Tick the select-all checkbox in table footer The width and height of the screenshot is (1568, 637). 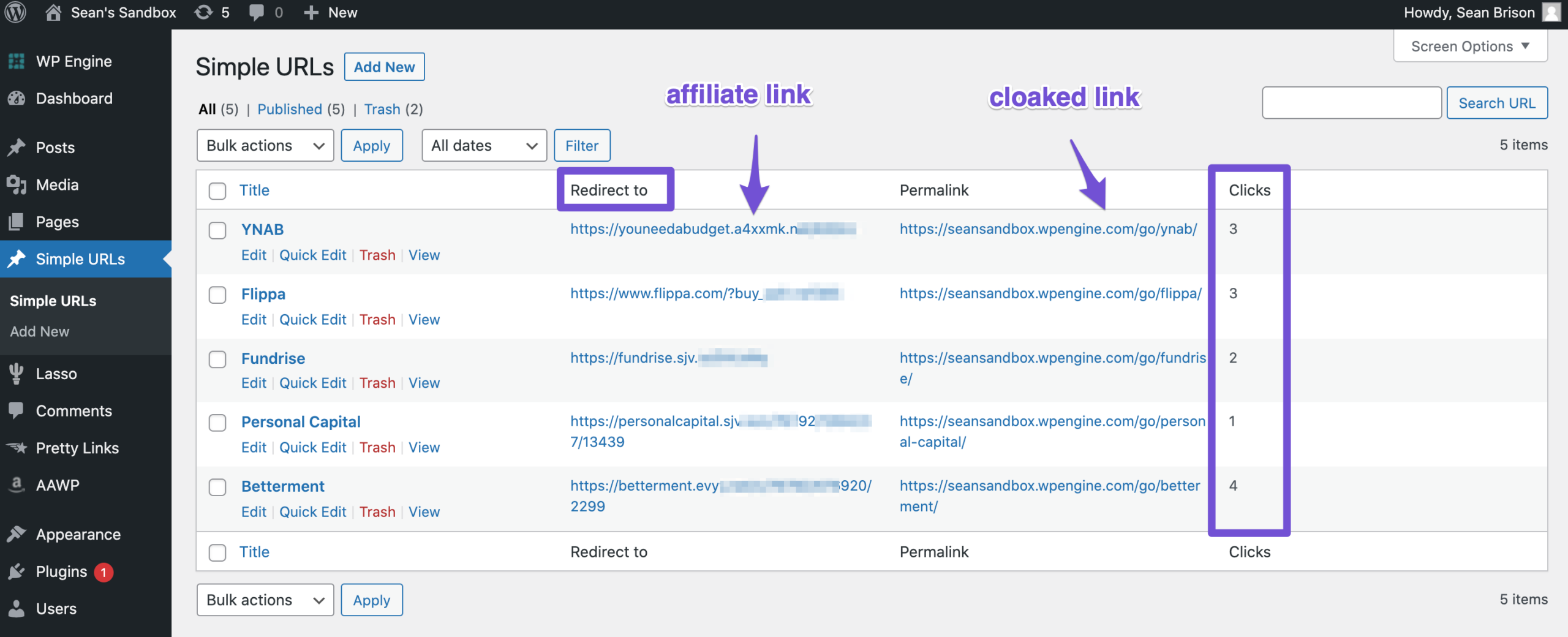click(x=217, y=552)
